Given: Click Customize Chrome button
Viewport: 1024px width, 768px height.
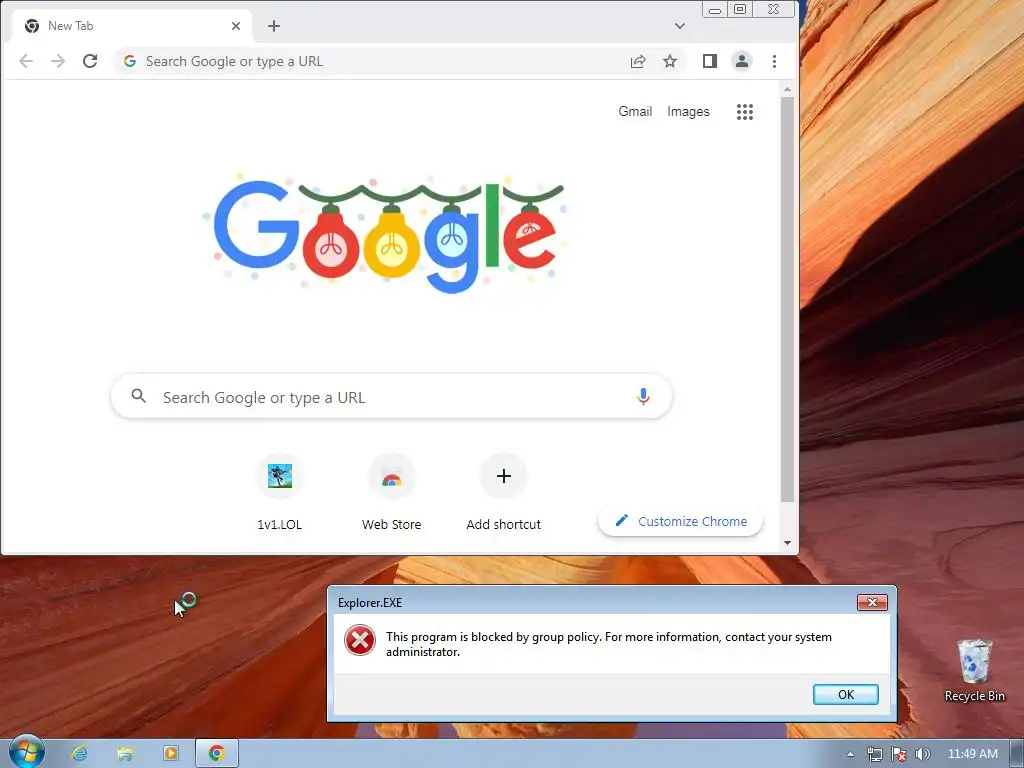Looking at the screenshot, I should pyautogui.click(x=680, y=521).
